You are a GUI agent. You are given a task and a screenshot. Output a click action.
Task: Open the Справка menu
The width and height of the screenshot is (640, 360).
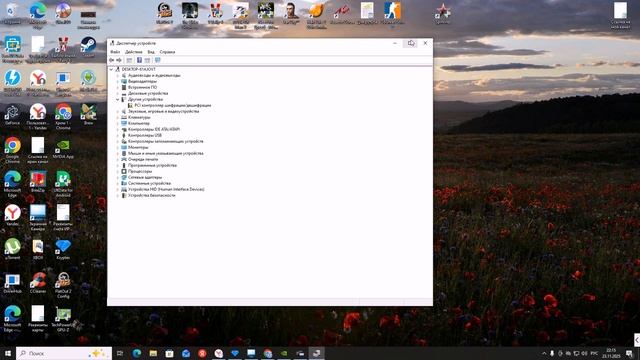coord(167,52)
